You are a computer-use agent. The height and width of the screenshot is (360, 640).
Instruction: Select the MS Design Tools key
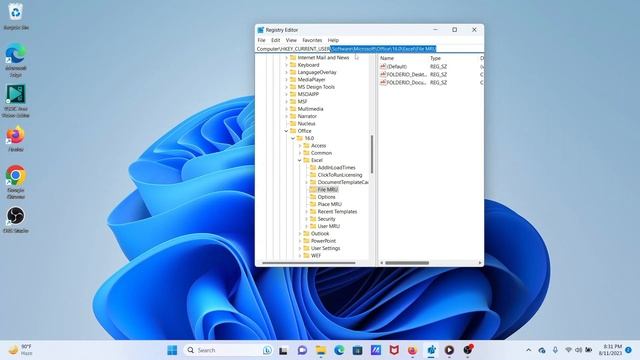[316, 87]
